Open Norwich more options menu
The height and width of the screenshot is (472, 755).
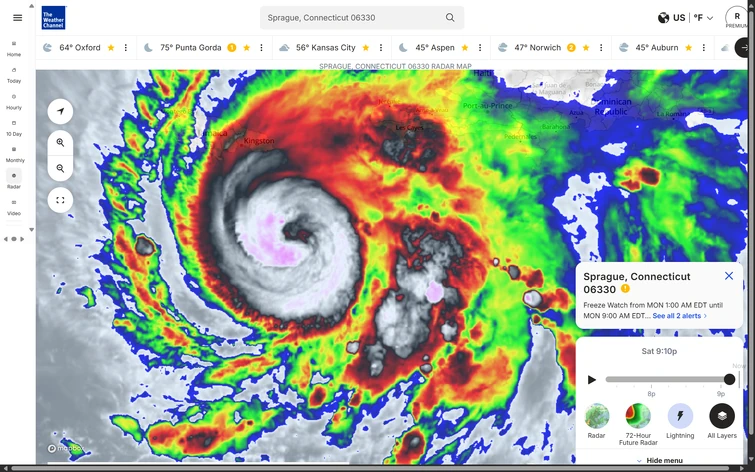(601, 47)
